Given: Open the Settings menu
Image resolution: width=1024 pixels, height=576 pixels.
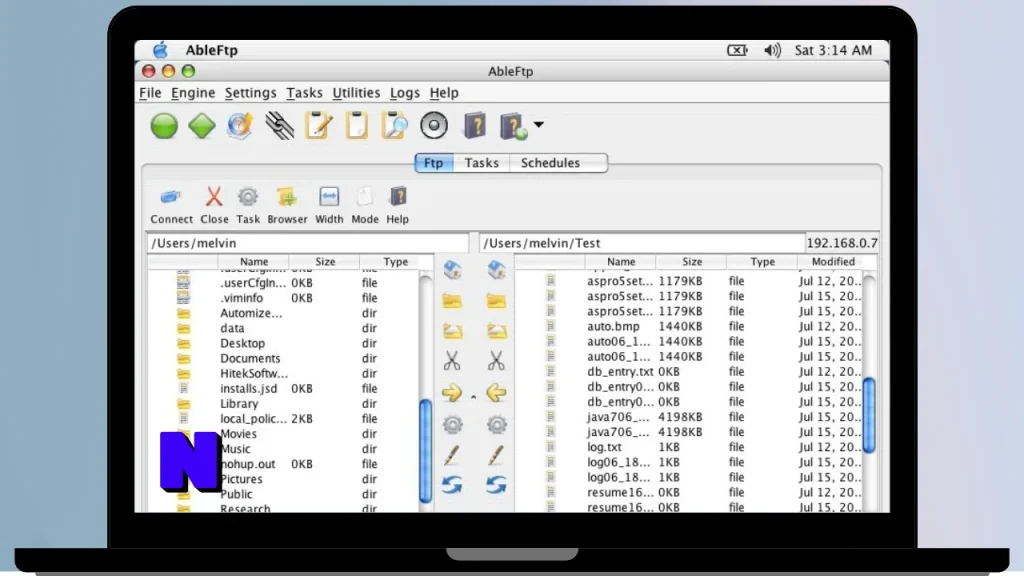Looking at the screenshot, I should tap(251, 93).
